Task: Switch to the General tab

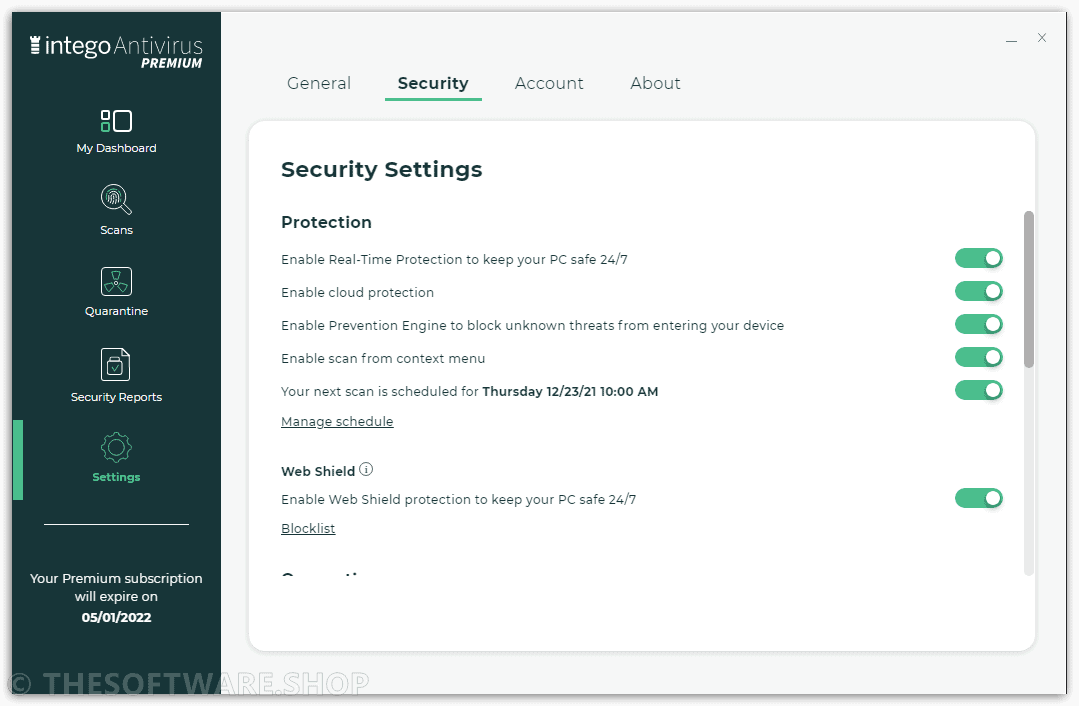Action: pos(319,83)
